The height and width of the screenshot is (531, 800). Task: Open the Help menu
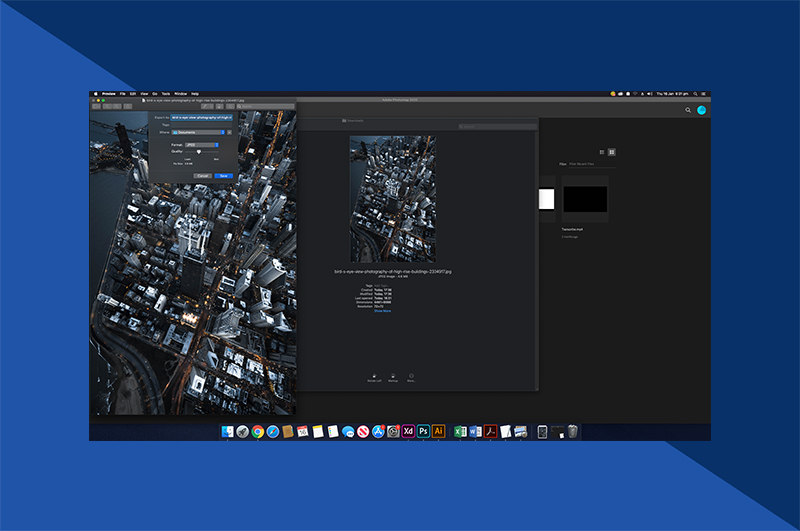[195, 94]
